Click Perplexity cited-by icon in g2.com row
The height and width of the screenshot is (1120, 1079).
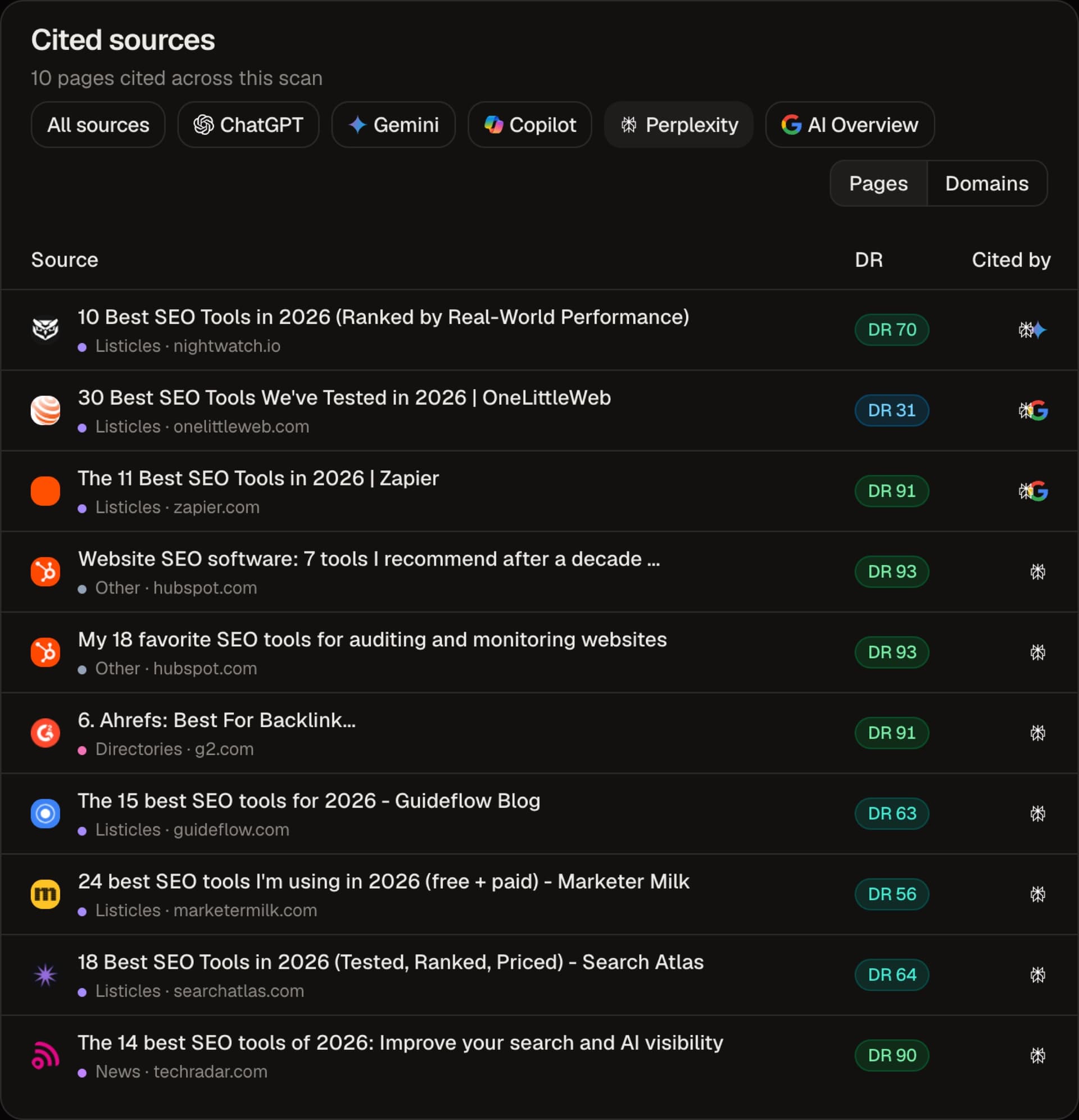coord(1038,733)
